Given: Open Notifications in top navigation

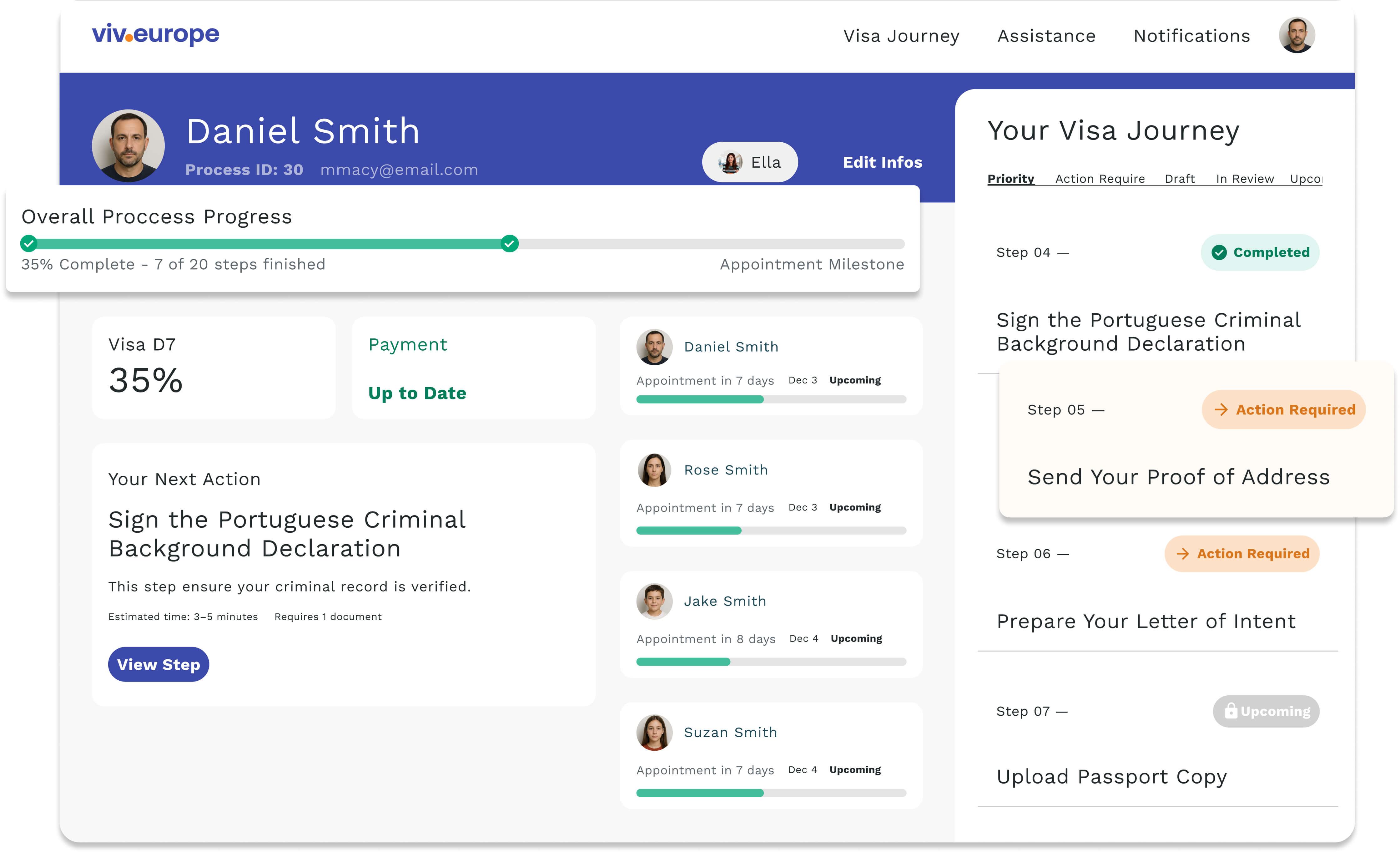Looking at the screenshot, I should pos(1191,36).
